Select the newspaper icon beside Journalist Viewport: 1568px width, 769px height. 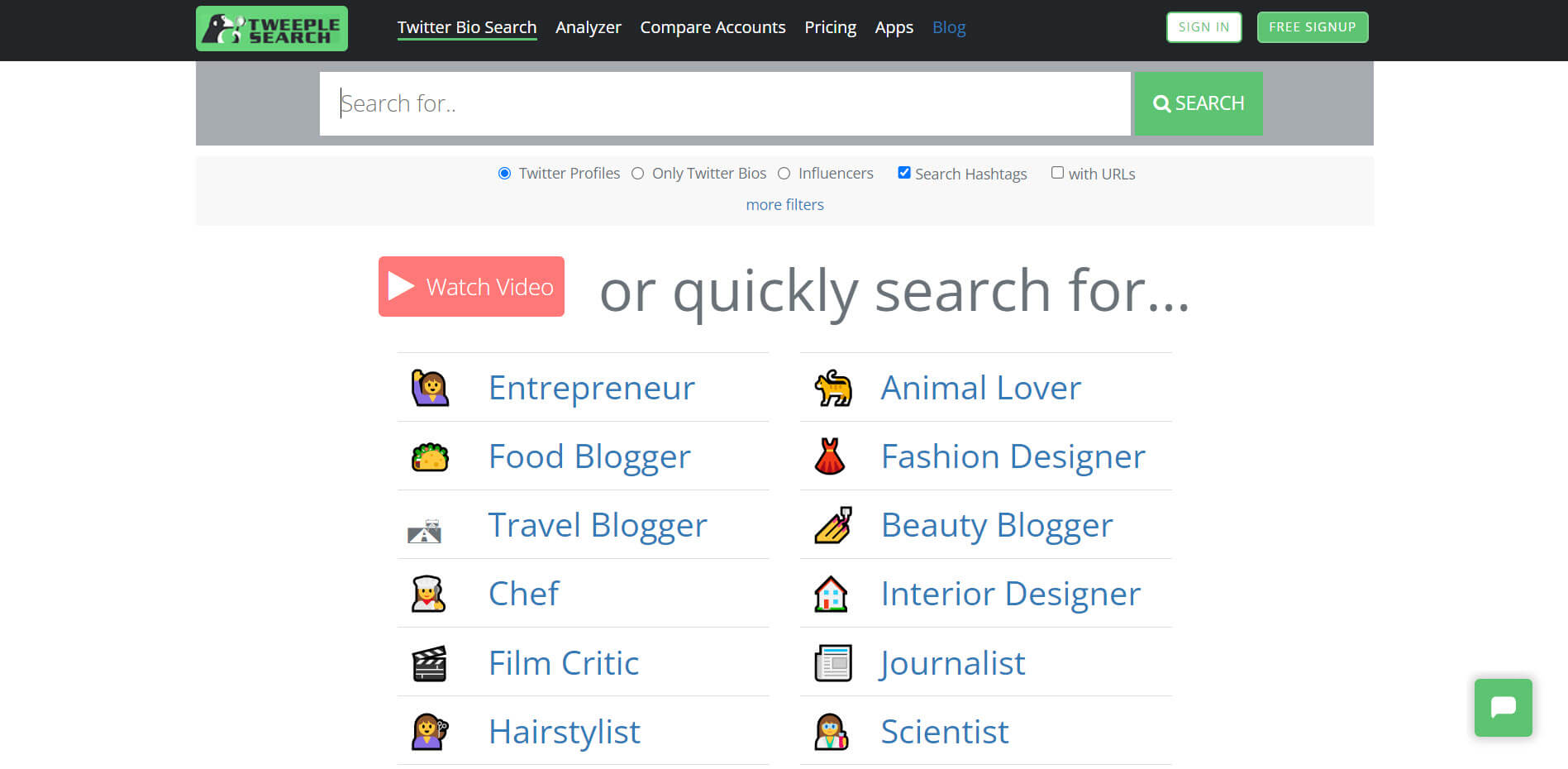pos(832,662)
